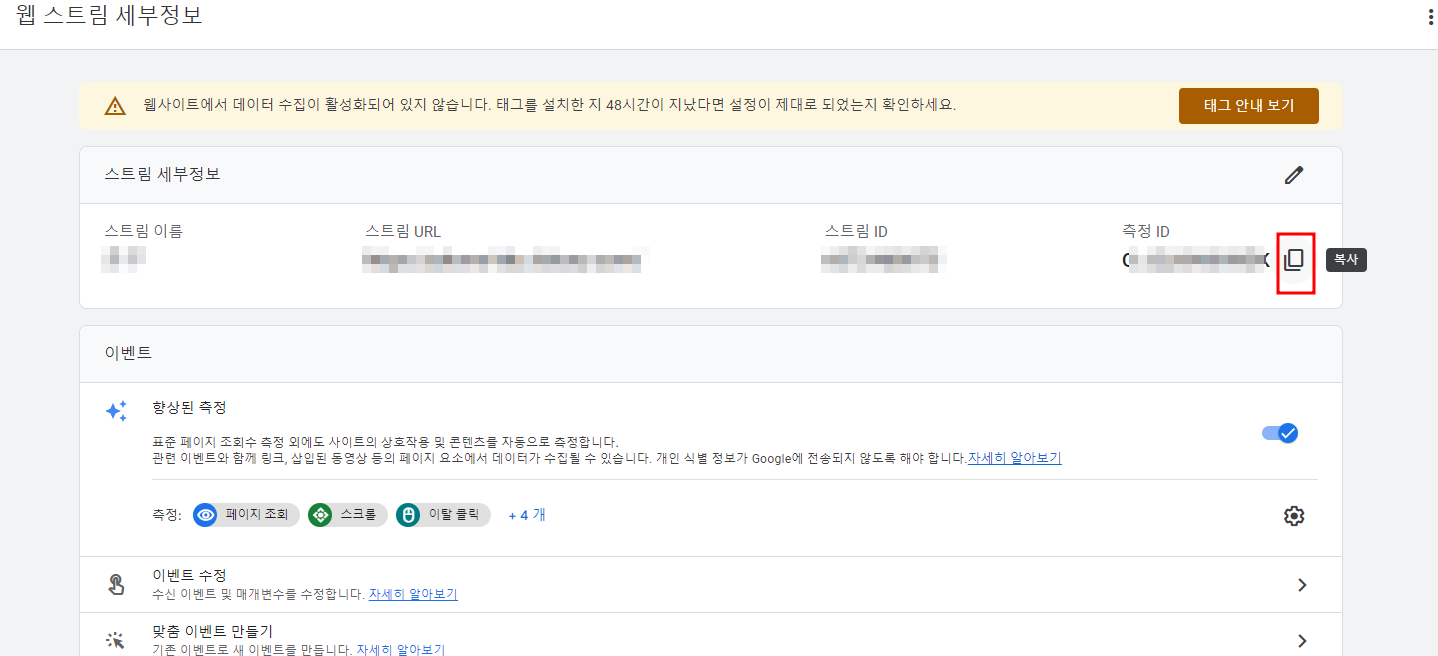The height and width of the screenshot is (656, 1438).
Task: Click the warning triangle icon
Action: (x=113, y=105)
